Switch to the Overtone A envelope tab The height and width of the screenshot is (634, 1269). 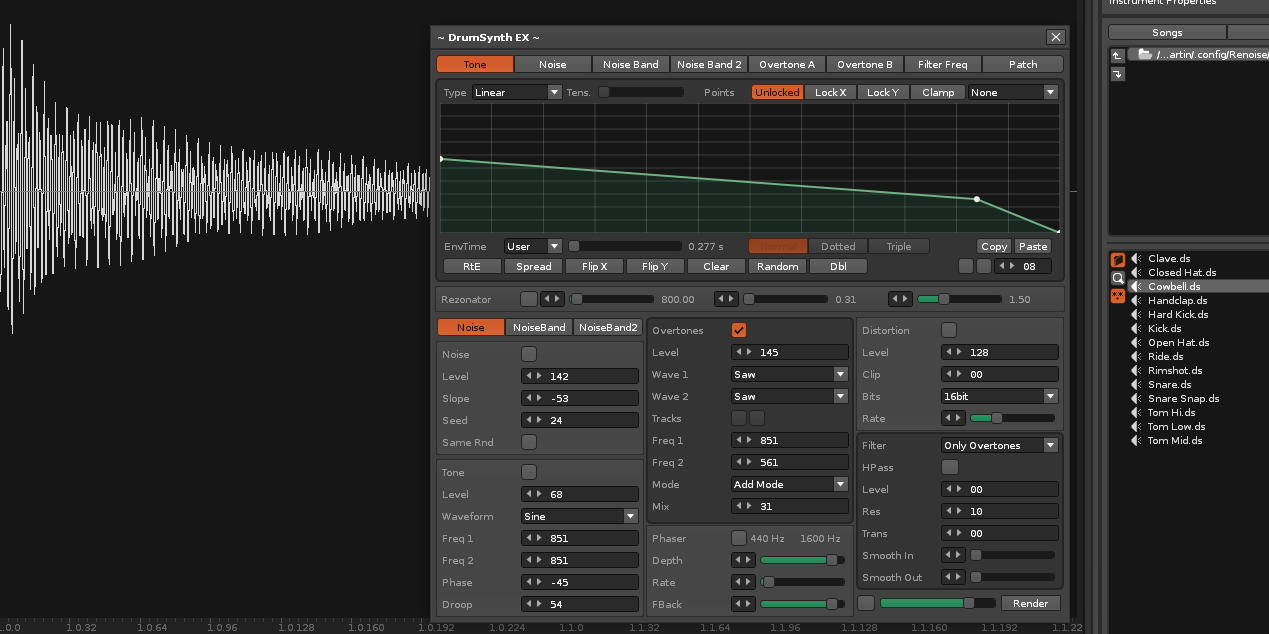(787, 64)
